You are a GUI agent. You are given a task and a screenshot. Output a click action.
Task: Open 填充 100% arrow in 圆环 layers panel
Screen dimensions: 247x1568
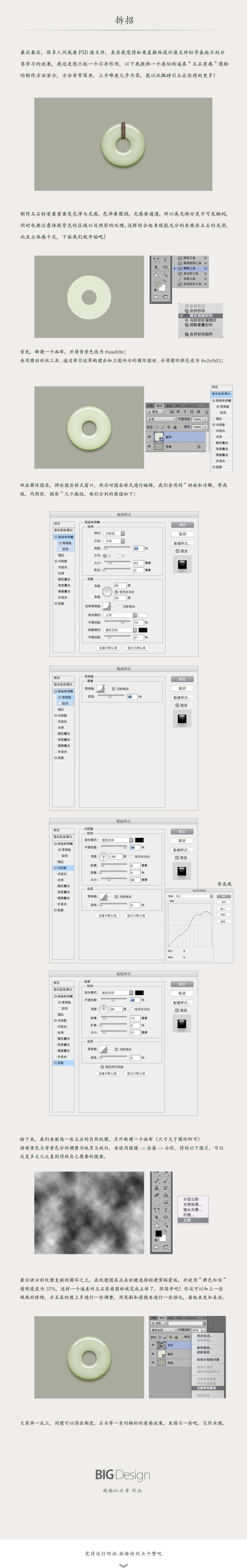(x=206, y=427)
